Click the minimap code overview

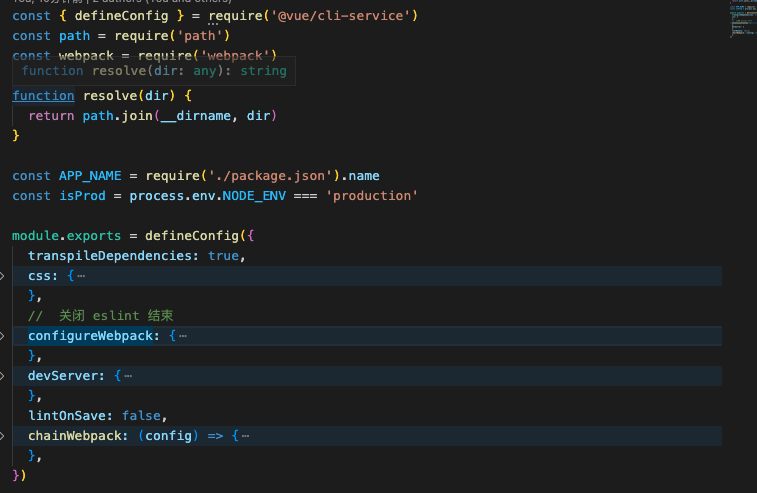(743, 19)
